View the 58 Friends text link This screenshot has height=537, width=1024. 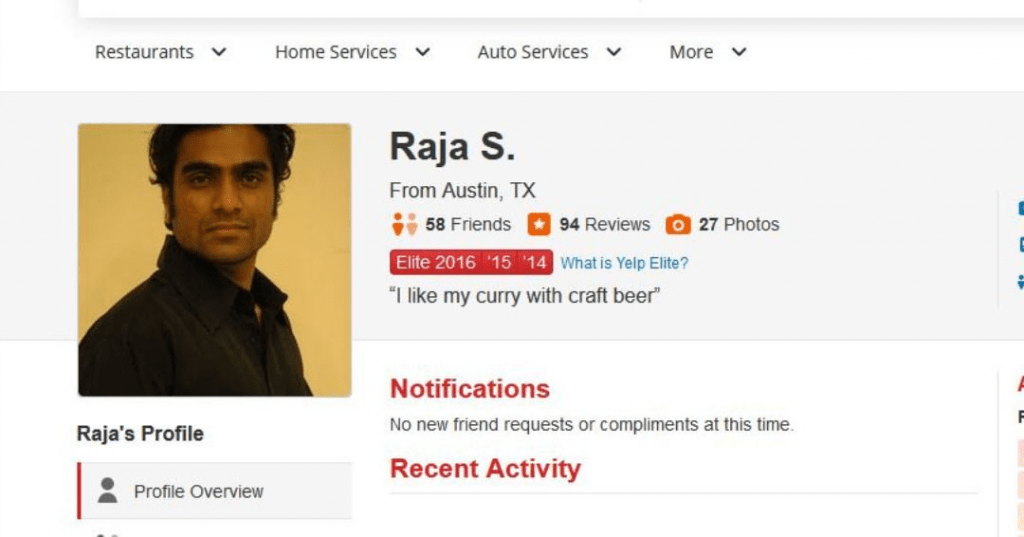[x=467, y=224]
